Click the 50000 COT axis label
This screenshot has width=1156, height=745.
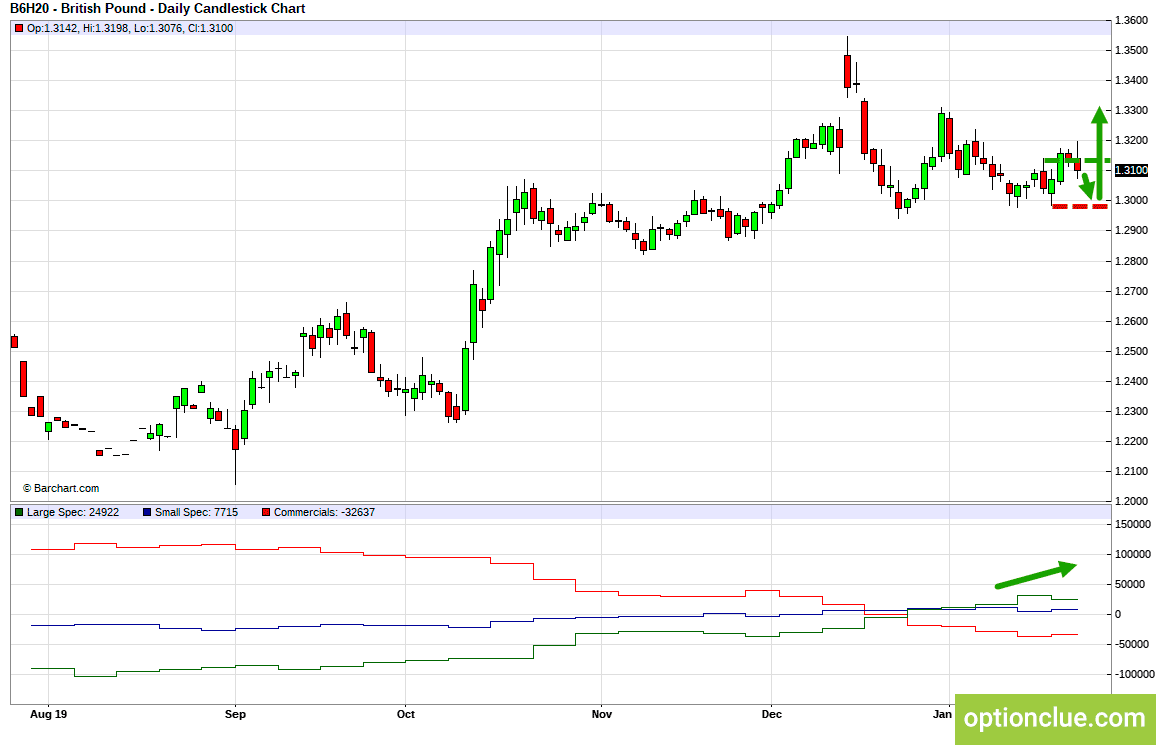tap(1130, 584)
